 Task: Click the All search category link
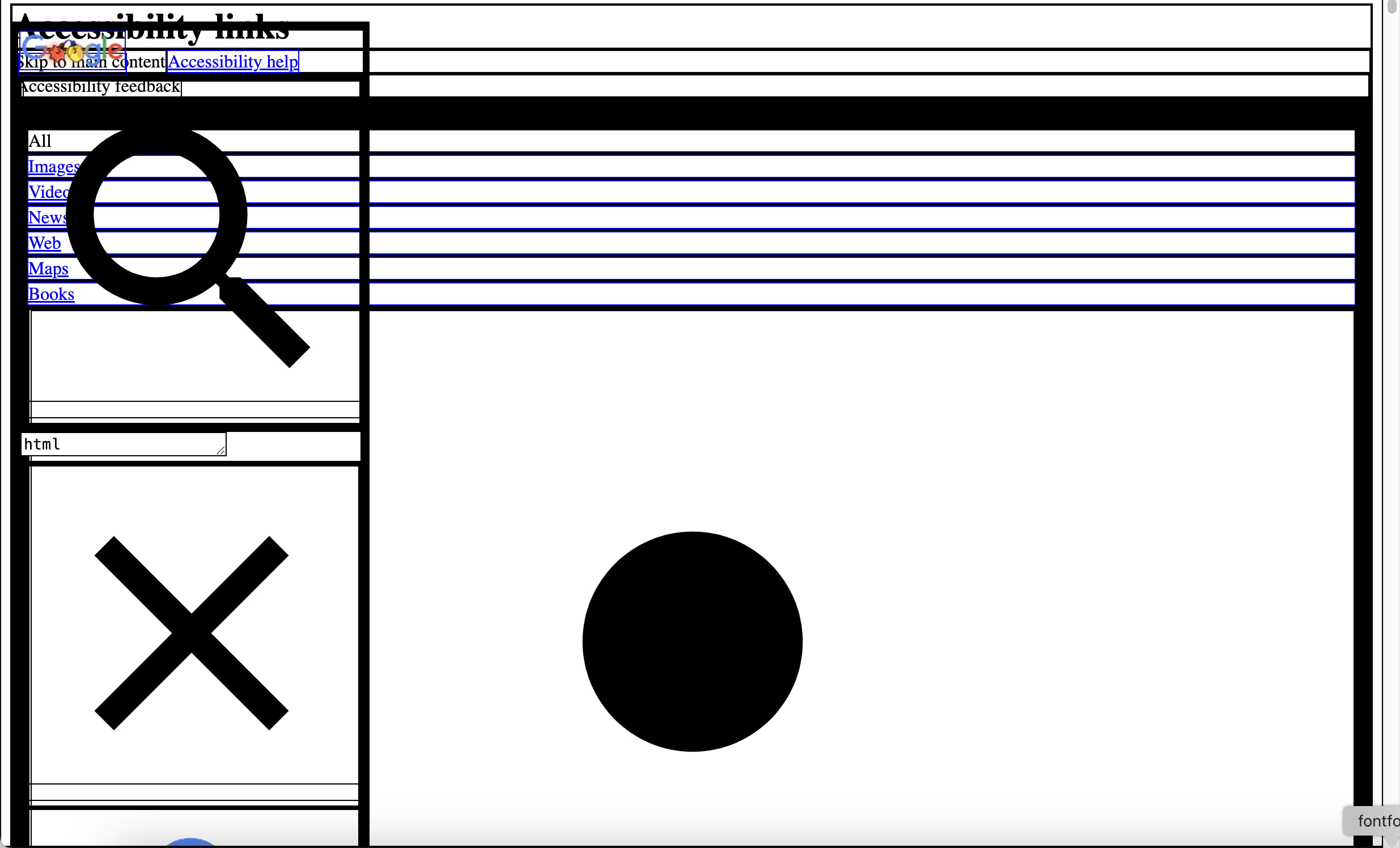pyautogui.click(x=39, y=140)
